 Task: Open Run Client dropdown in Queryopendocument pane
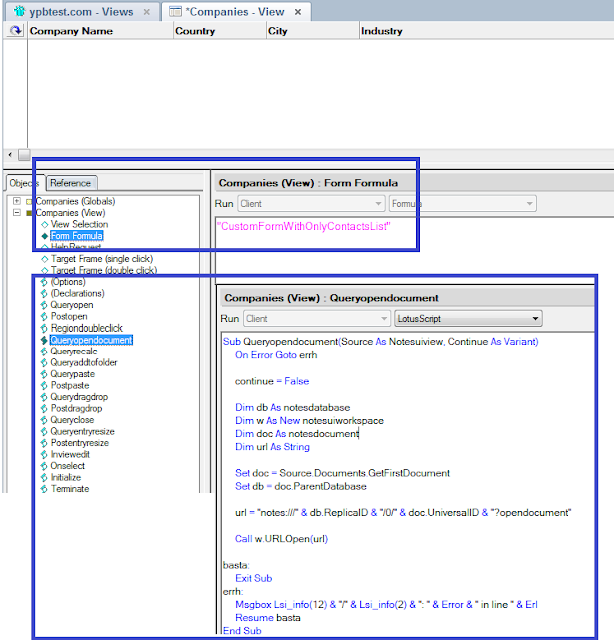(317, 318)
